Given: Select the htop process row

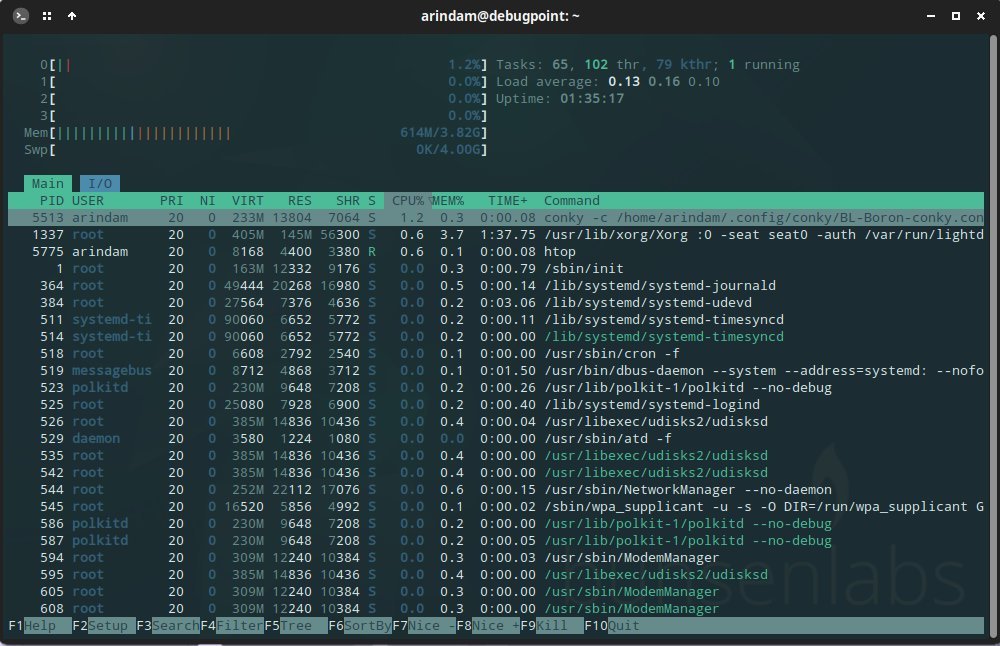Looking at the screenshot, I should pyautogui.click(x=496, y=251).
